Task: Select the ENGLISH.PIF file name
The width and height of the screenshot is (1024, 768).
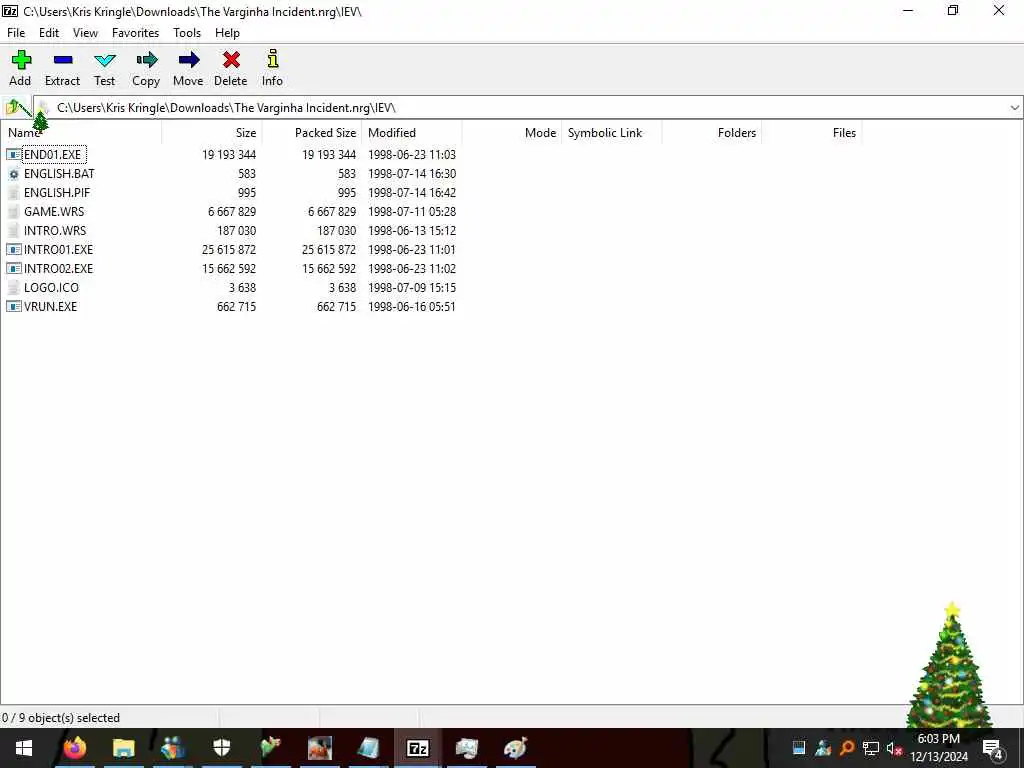Action: (57, 193)
